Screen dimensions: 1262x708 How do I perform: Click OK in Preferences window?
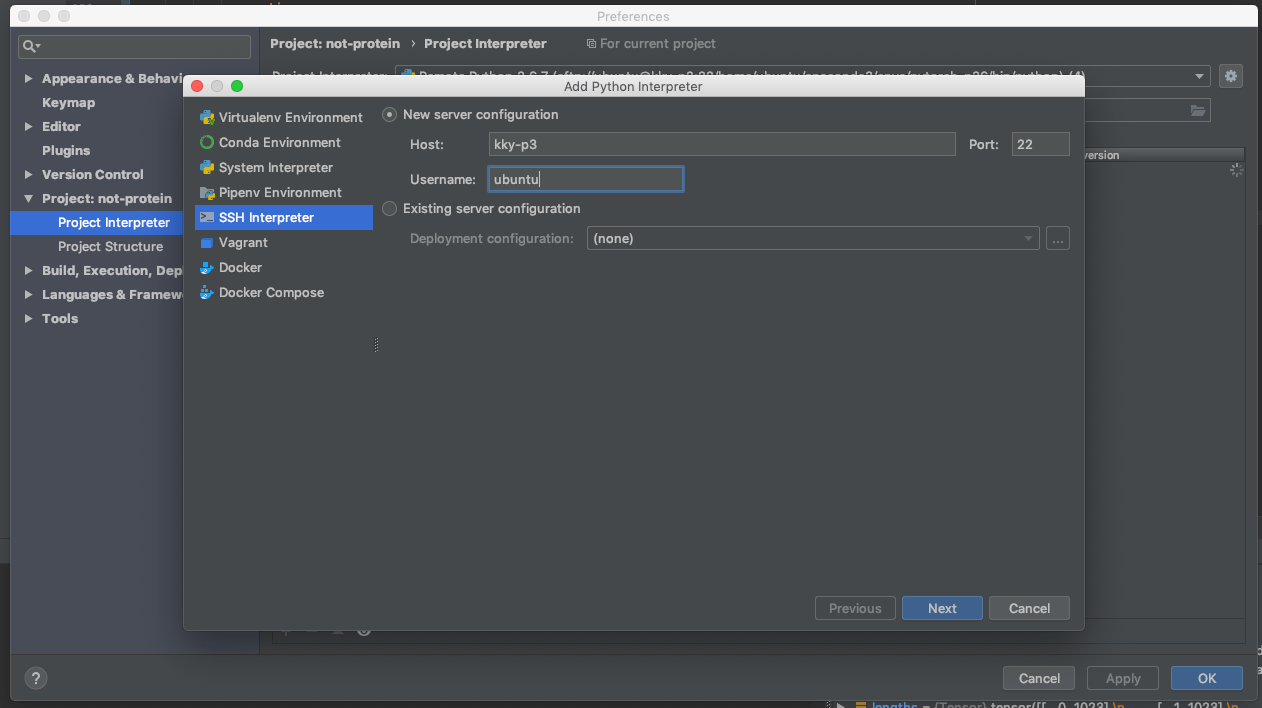1207,678
